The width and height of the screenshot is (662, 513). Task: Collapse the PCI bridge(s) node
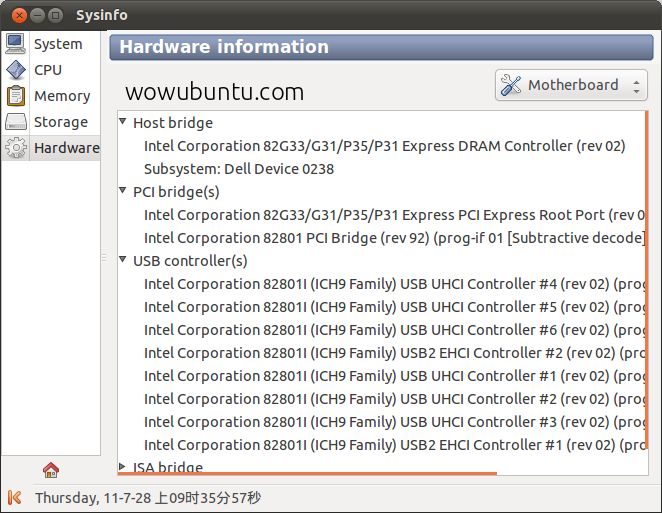123,191
